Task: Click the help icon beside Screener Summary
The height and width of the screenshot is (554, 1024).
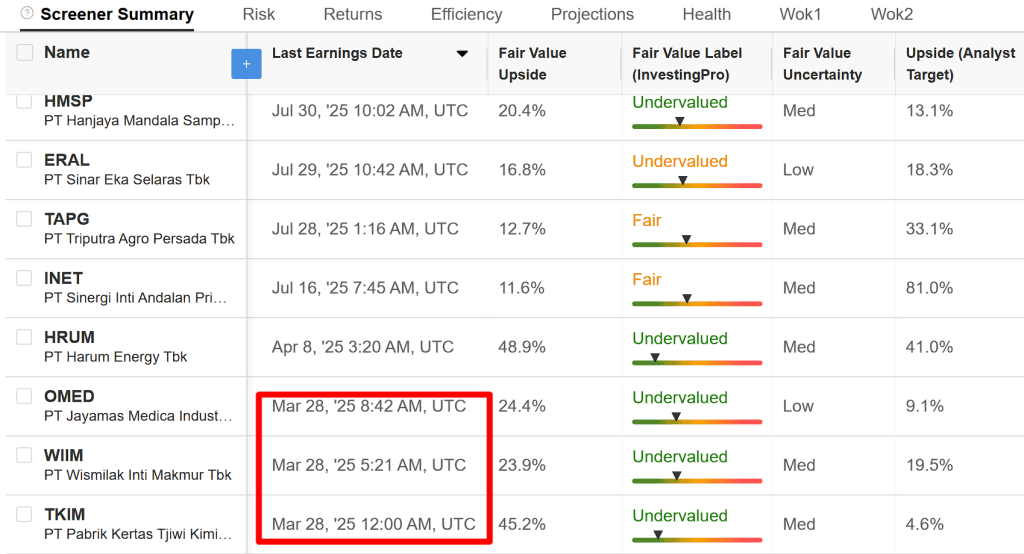Action: pos(26,13)
